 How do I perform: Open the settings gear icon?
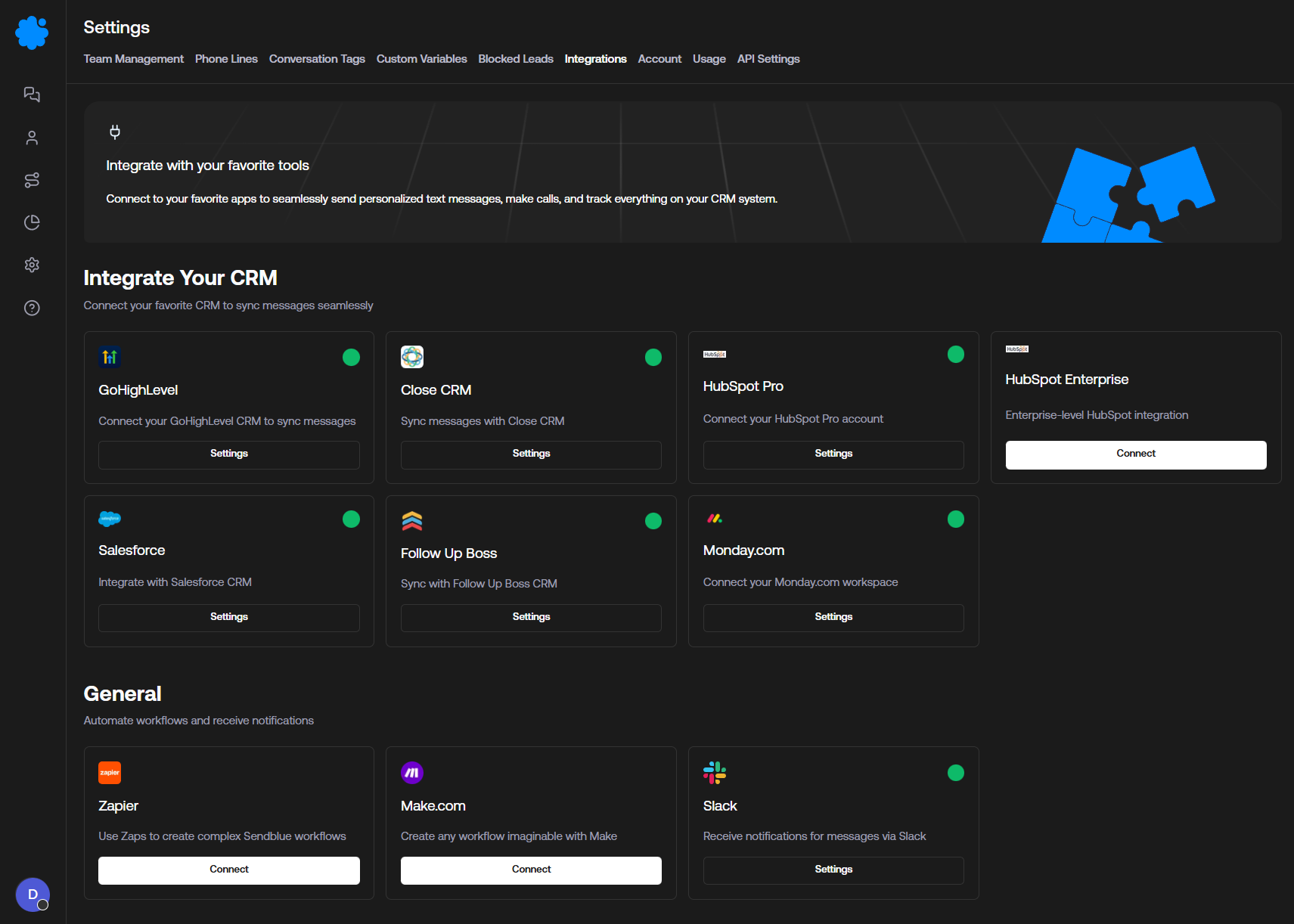32,265
